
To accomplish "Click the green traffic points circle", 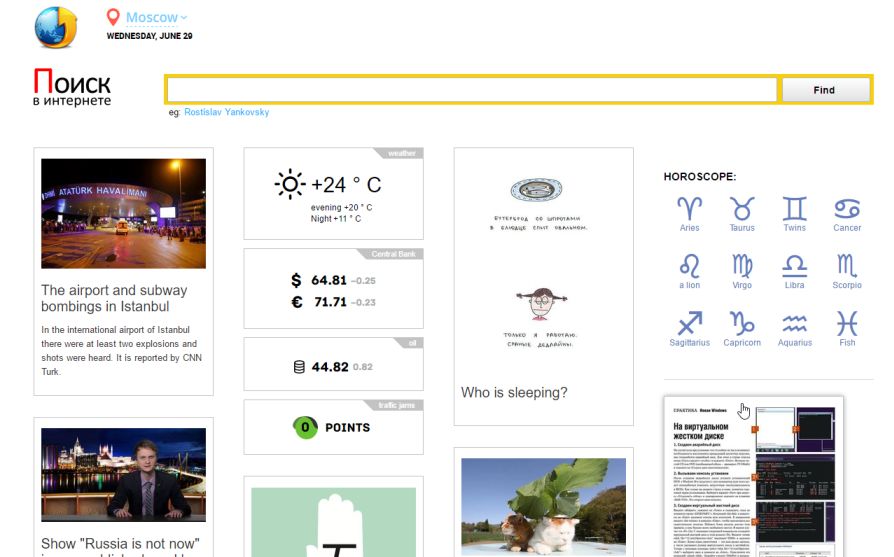I will click(305, 427).
